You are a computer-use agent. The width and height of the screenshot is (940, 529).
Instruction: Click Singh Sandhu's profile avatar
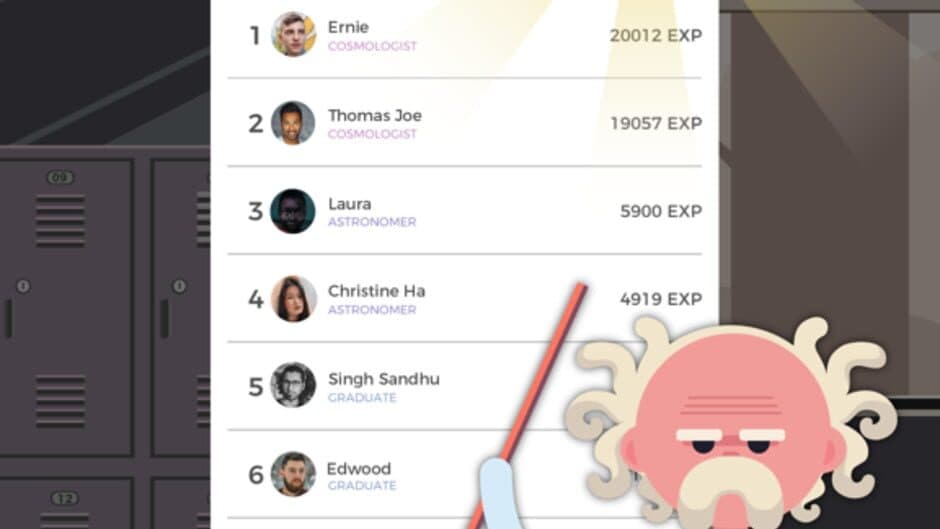[293, 385]
